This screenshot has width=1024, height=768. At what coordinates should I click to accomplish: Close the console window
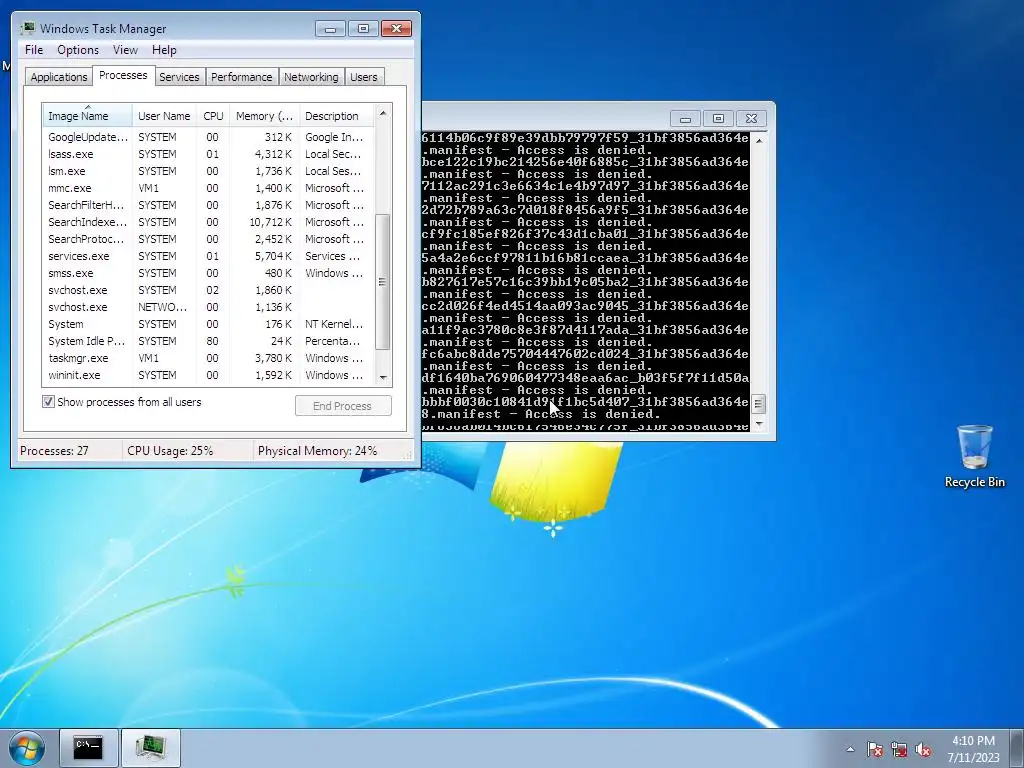click(x=751, y=119)
